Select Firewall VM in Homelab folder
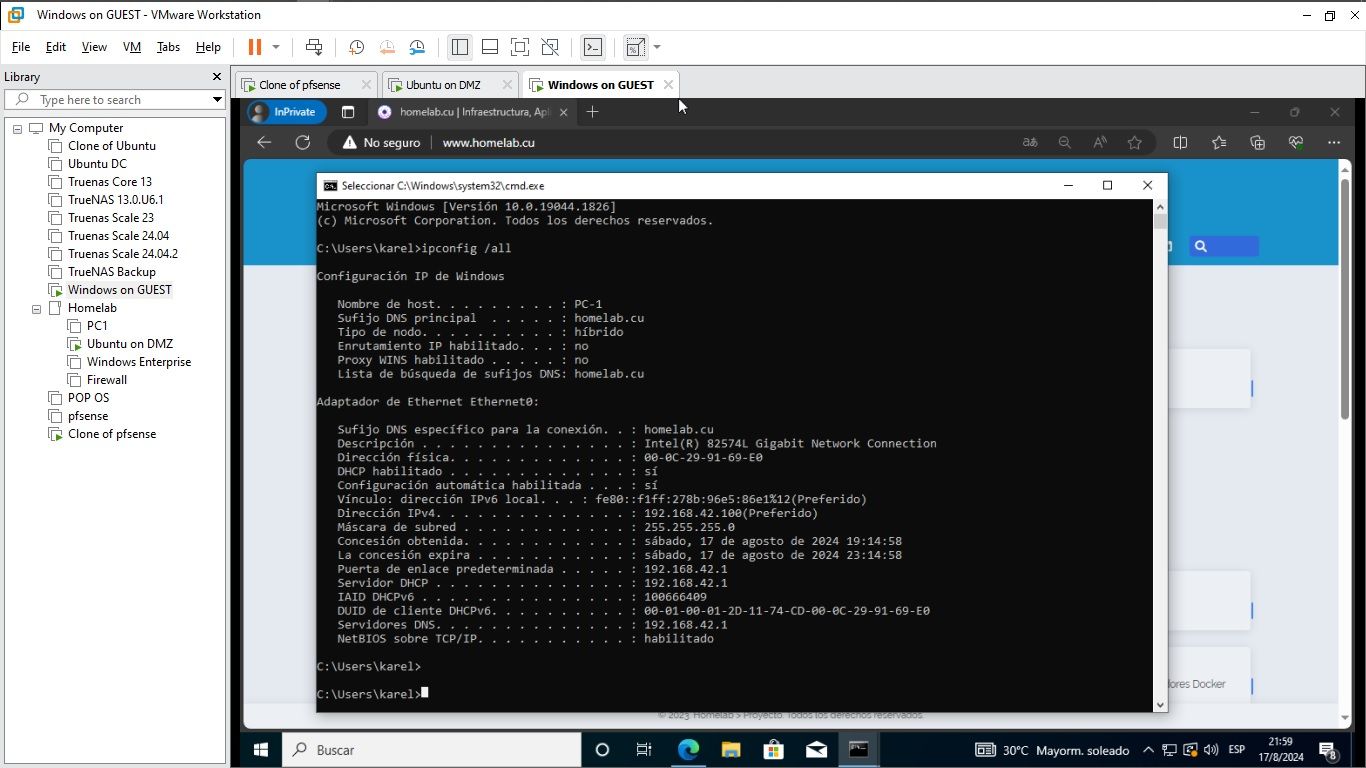The image size is (1366, 768). (106, 380)
